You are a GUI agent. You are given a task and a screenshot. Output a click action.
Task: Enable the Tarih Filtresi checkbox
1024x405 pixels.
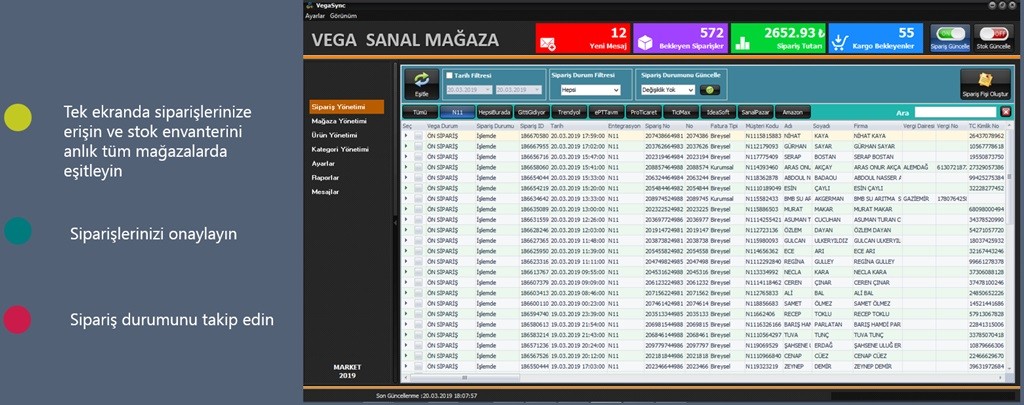(x=449, y=75)
